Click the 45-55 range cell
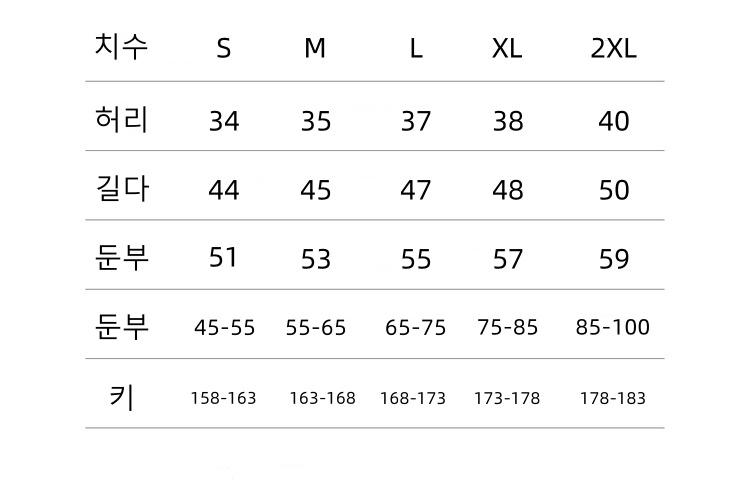750x483 pixels. pos(224,327)
